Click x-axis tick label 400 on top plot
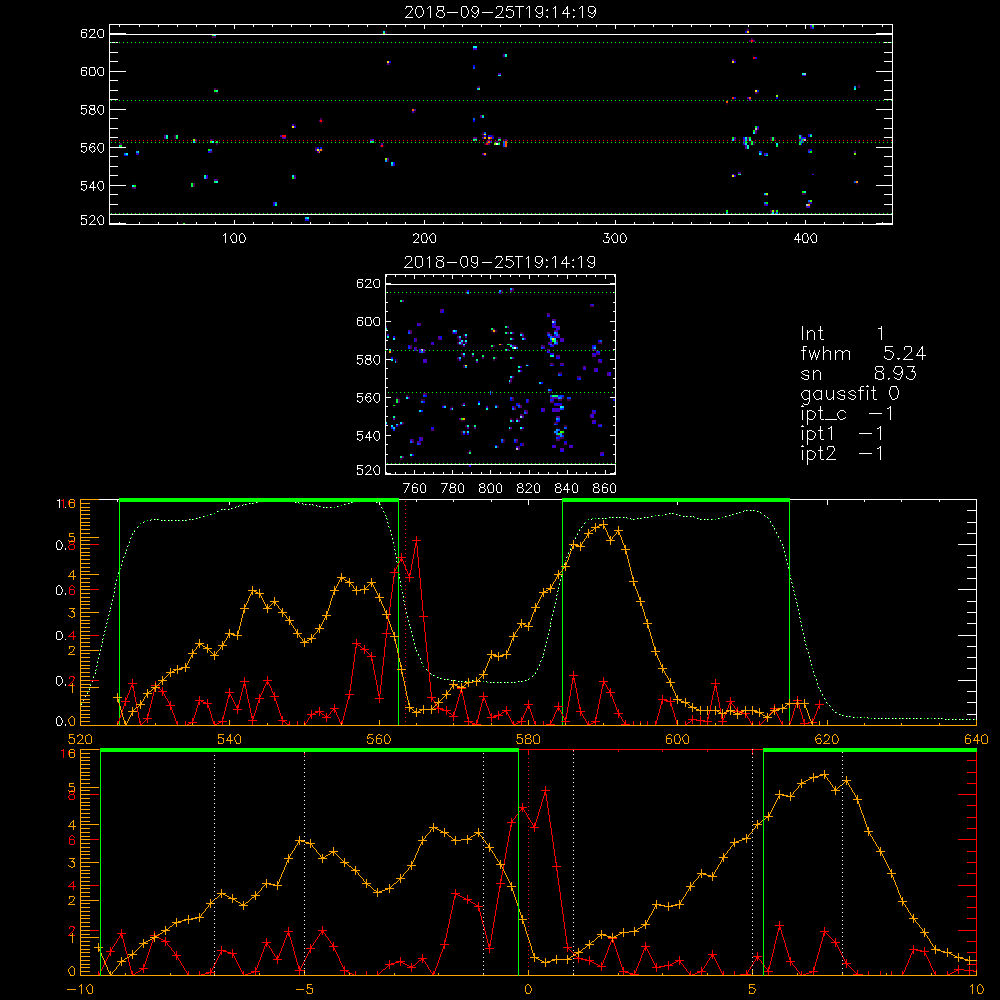This screenshot has height=1000, width=1000. pyautogui.click(x=805, y=239)
